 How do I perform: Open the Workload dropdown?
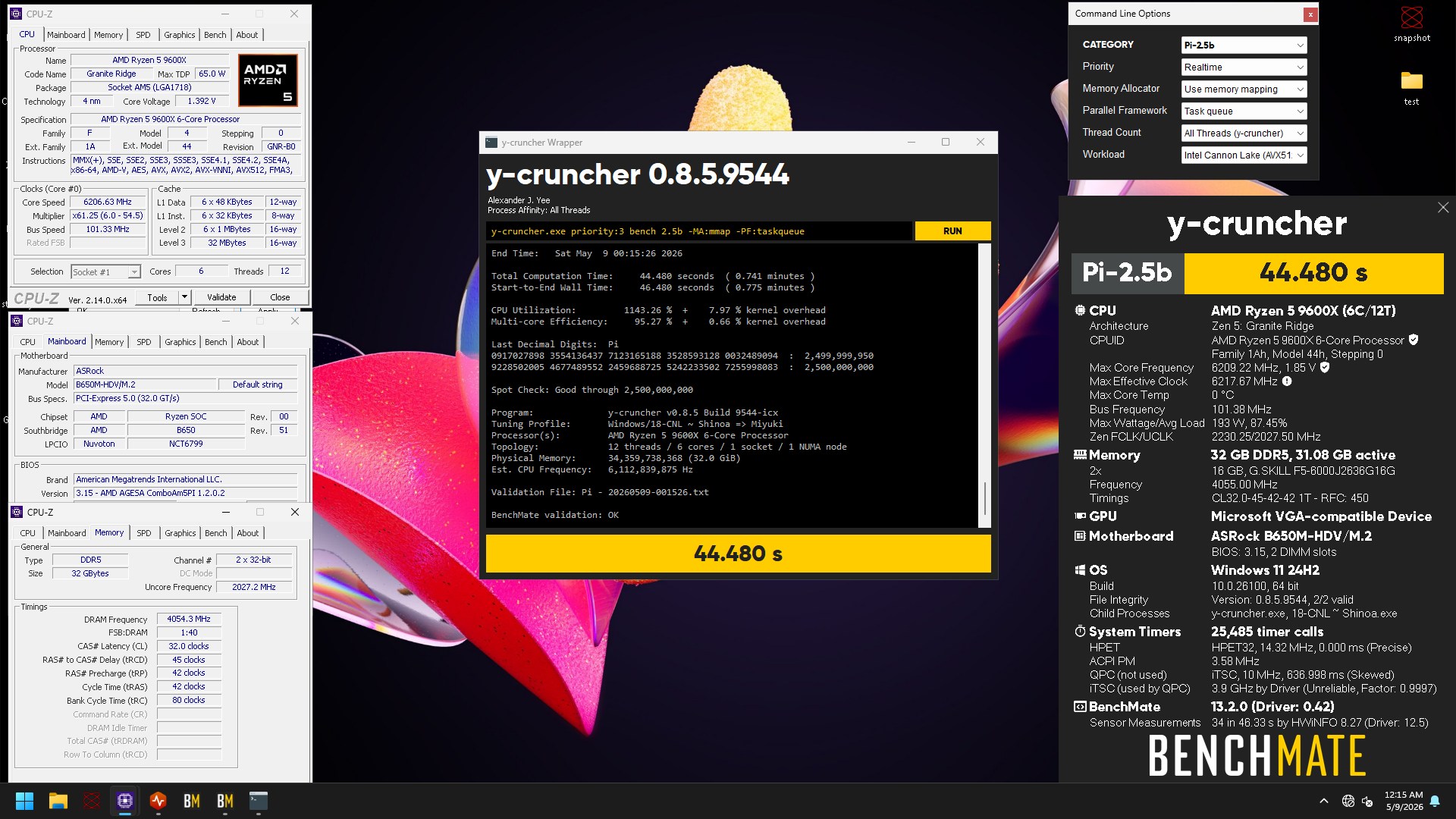tap(1244, 155)
